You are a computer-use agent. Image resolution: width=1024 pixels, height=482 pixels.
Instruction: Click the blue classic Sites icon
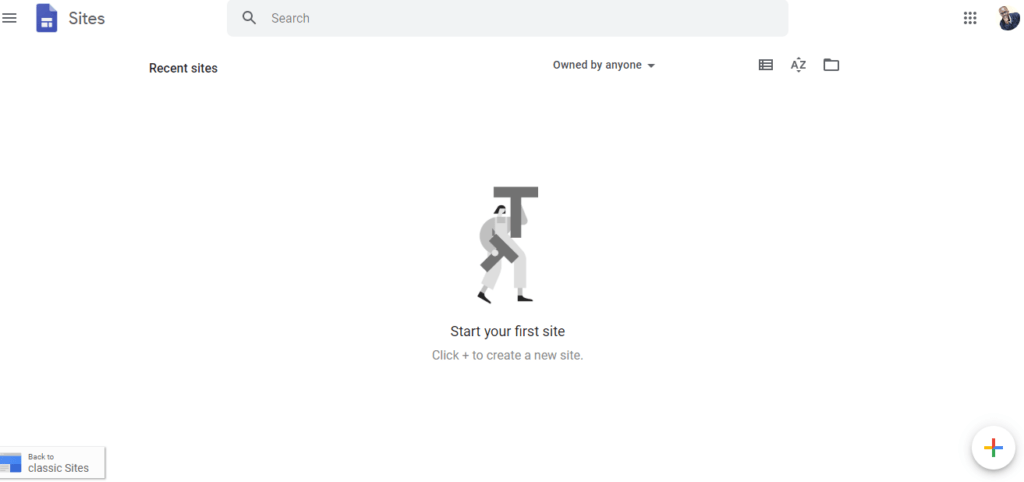coord(11,462)
